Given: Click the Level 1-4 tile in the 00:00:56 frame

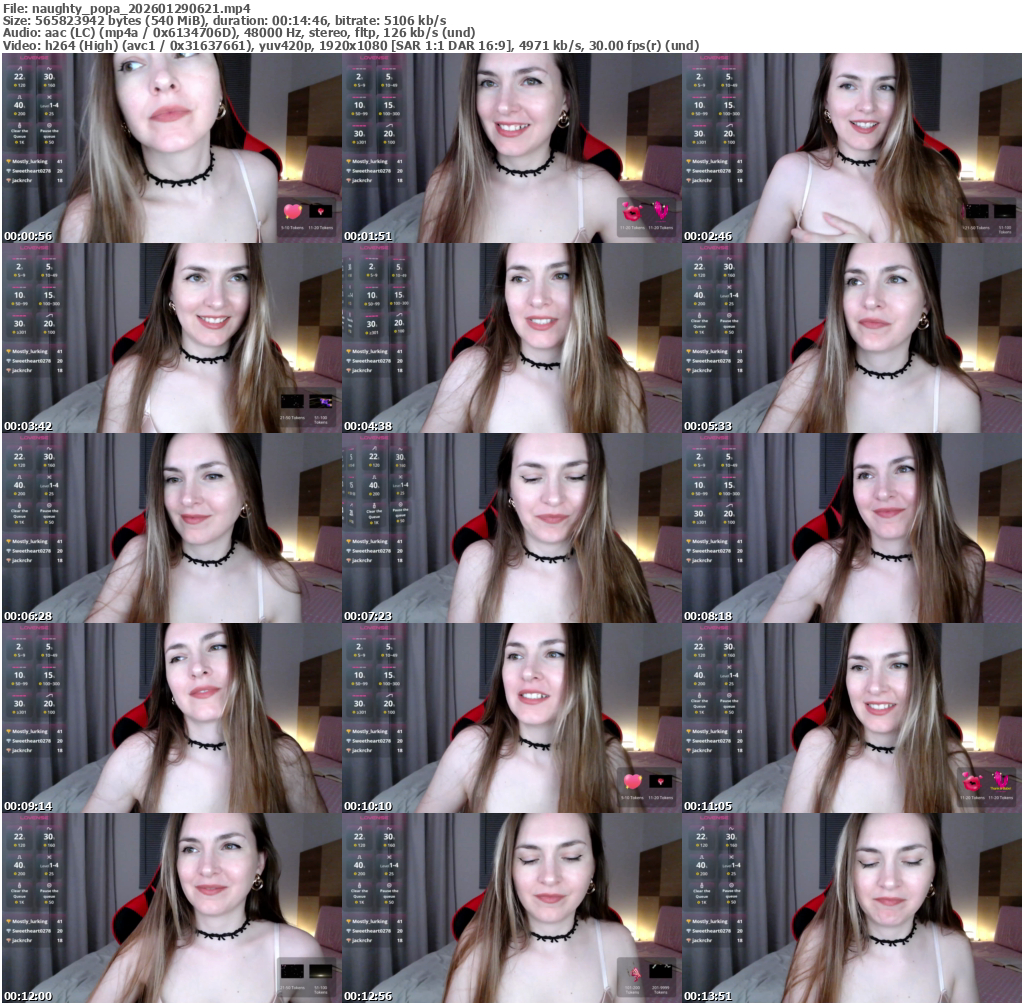Looking at the screenshot, I should [x=48, y=104].
